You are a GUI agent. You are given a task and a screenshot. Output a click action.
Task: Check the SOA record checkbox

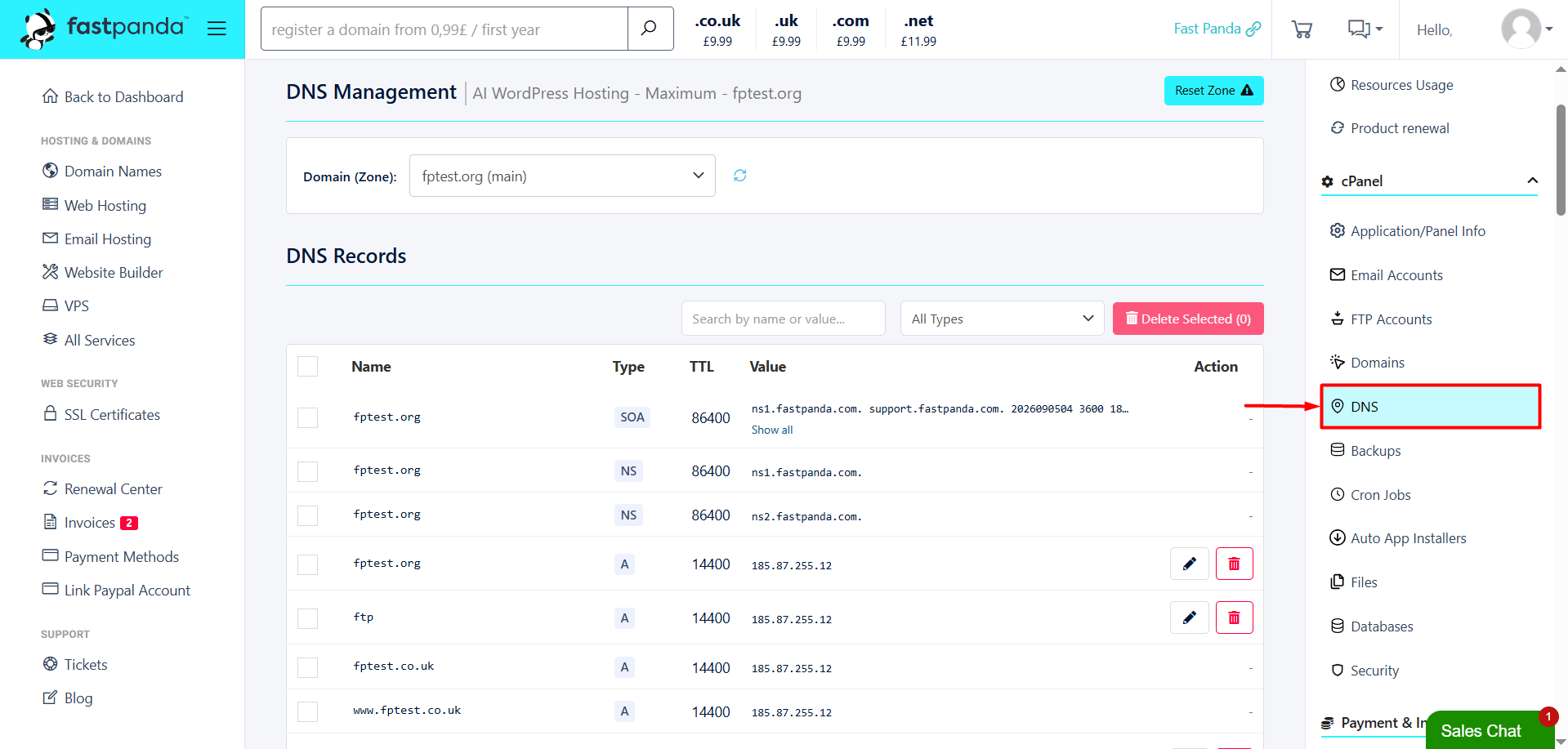point(308,417)
